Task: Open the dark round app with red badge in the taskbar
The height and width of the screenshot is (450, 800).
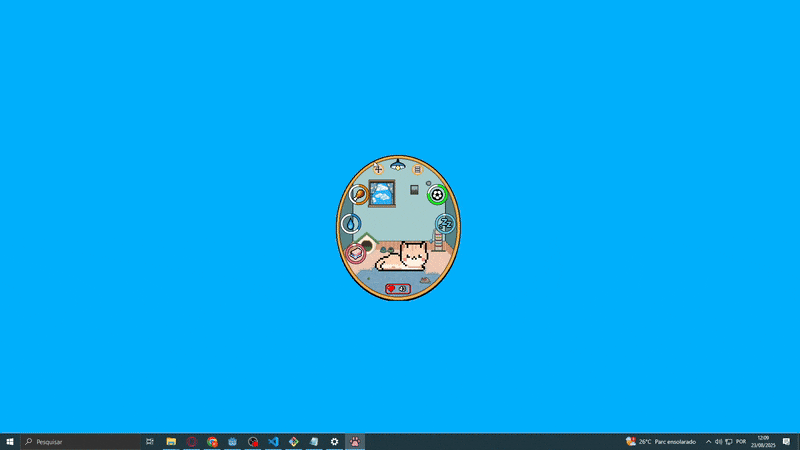Action: point(253,442)
